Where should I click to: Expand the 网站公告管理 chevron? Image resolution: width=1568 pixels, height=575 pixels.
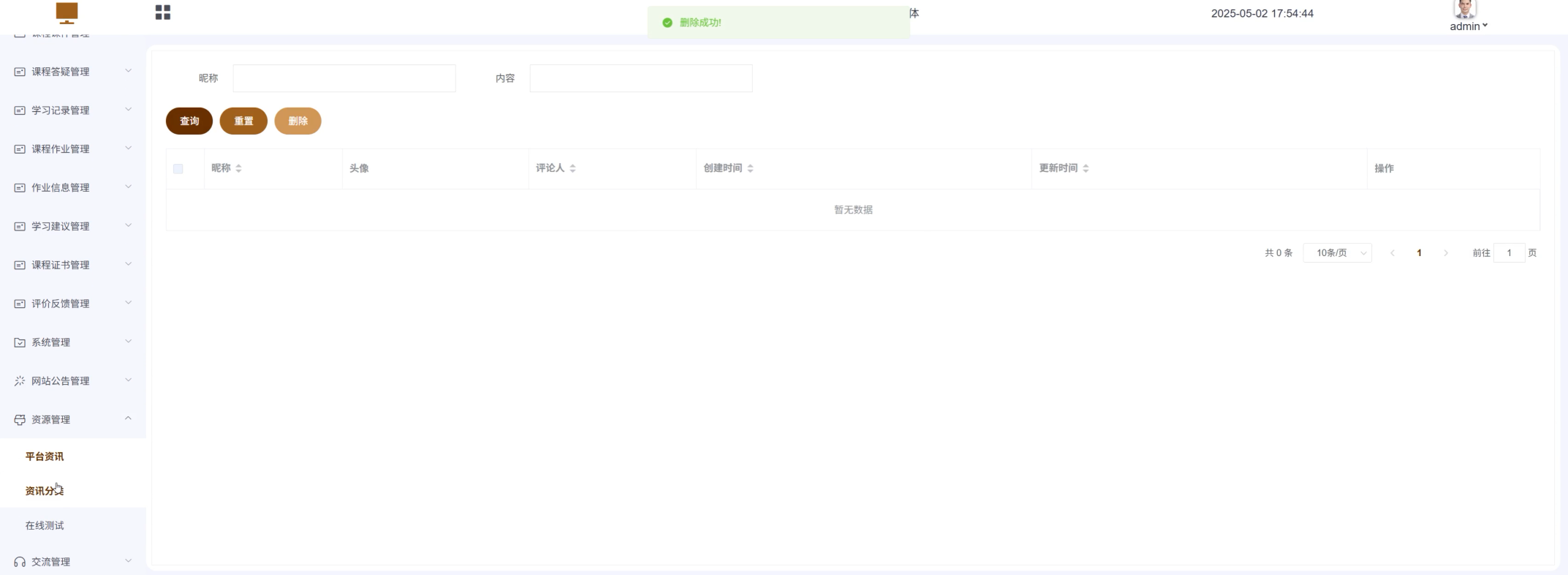[x=128, y=380]
